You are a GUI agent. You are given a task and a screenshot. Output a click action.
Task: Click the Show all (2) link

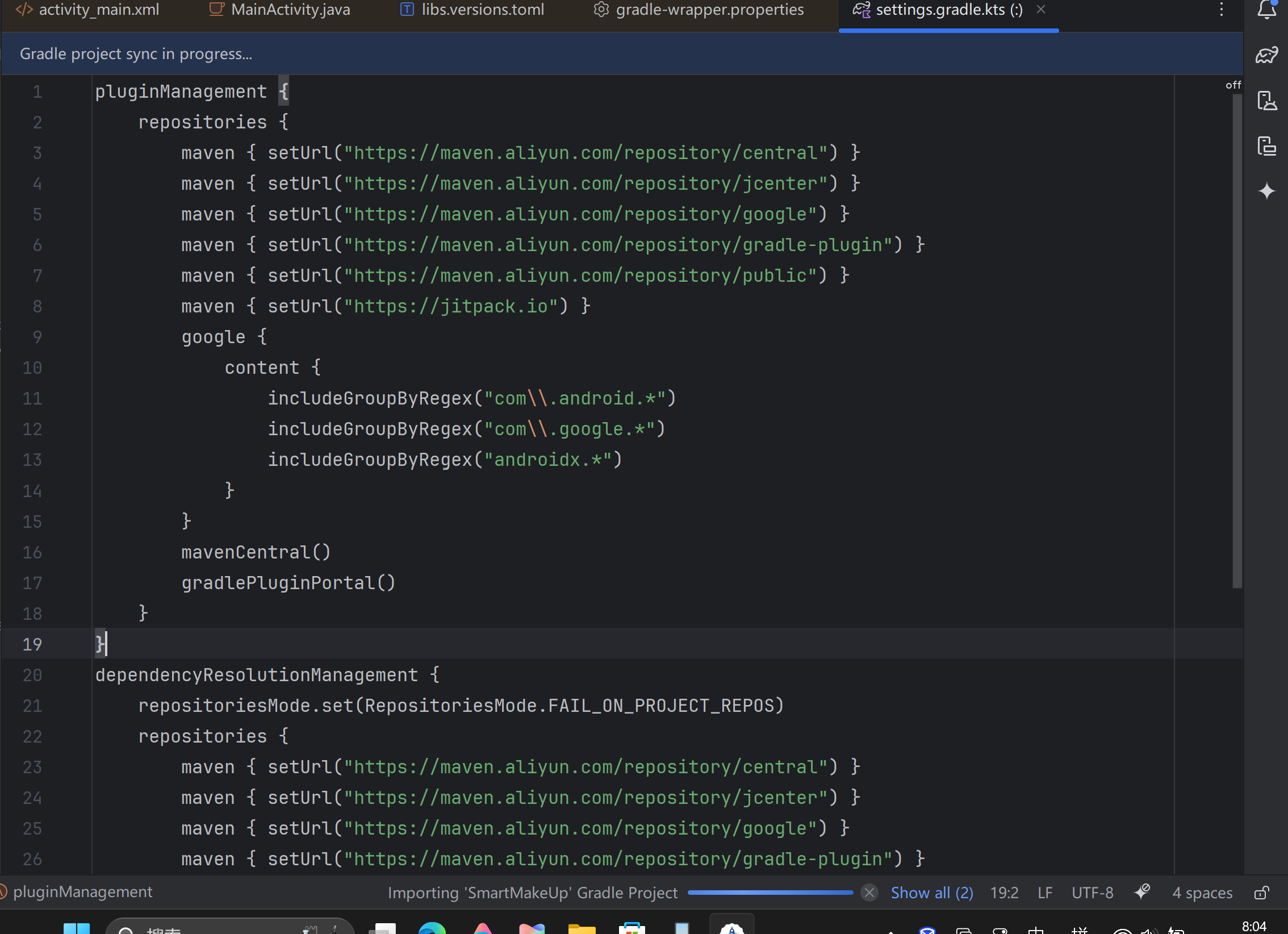(x=931, y=893)
